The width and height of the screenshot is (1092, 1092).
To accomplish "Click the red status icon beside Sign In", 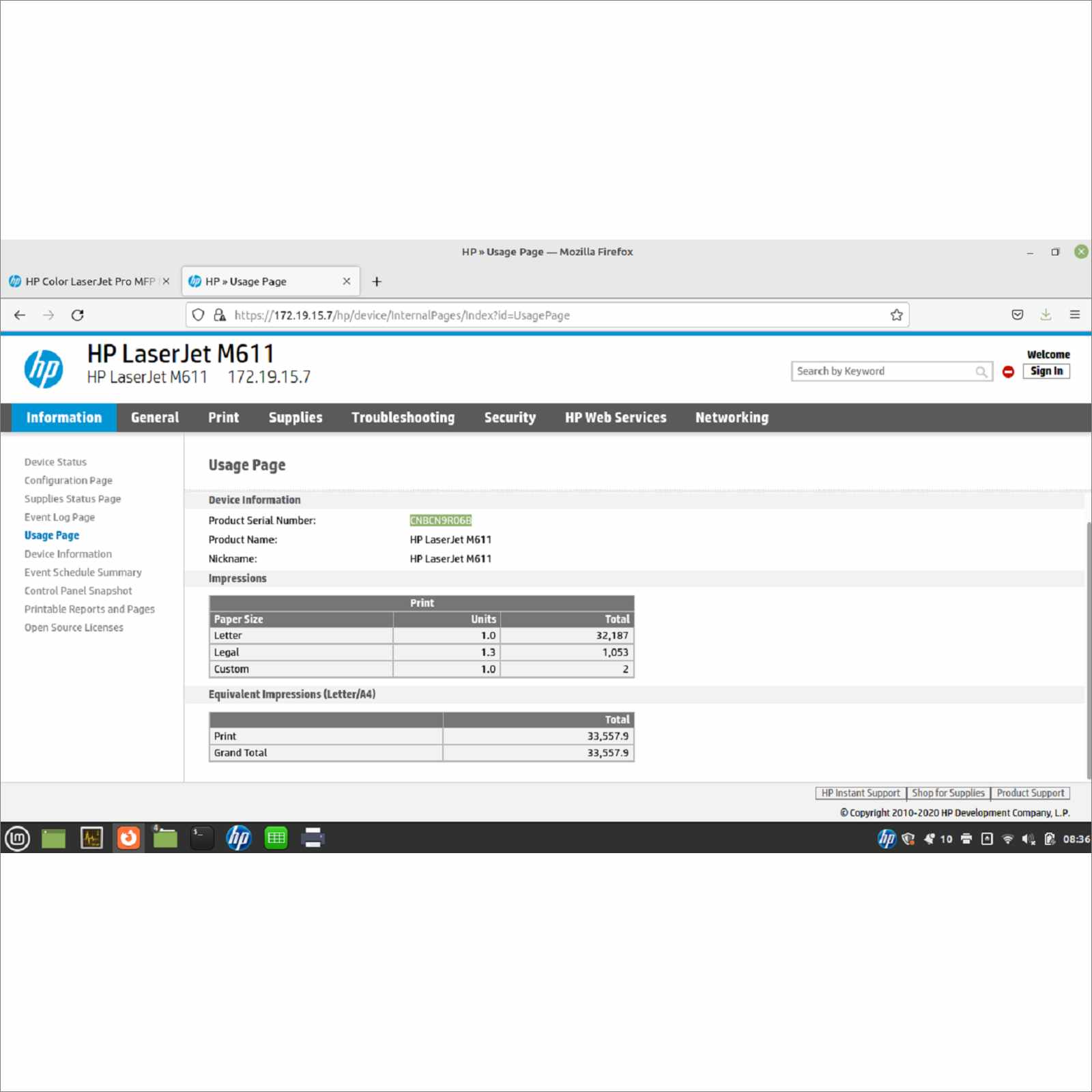I will pos(1008,371).
